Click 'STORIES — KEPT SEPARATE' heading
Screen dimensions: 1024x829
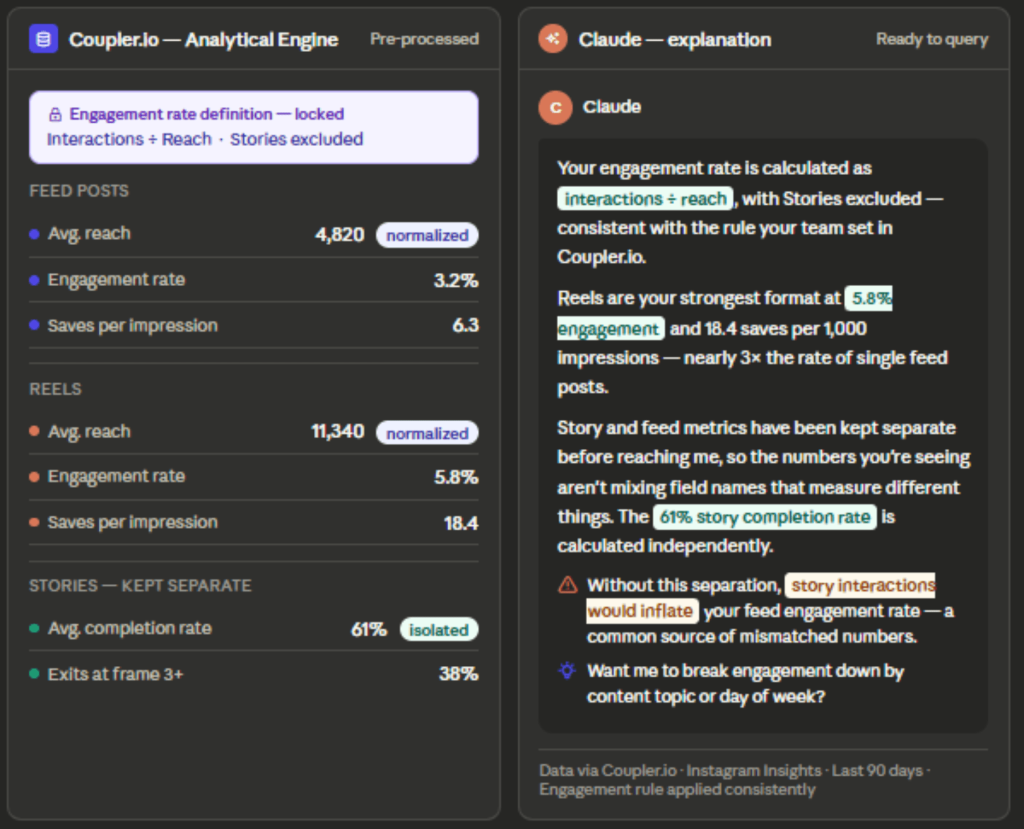[x=140, y=585]
